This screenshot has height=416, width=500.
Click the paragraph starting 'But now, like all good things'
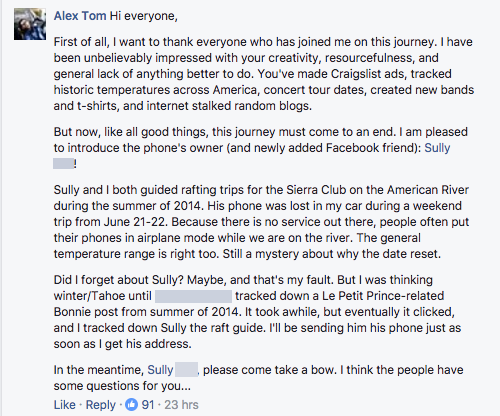261,148
